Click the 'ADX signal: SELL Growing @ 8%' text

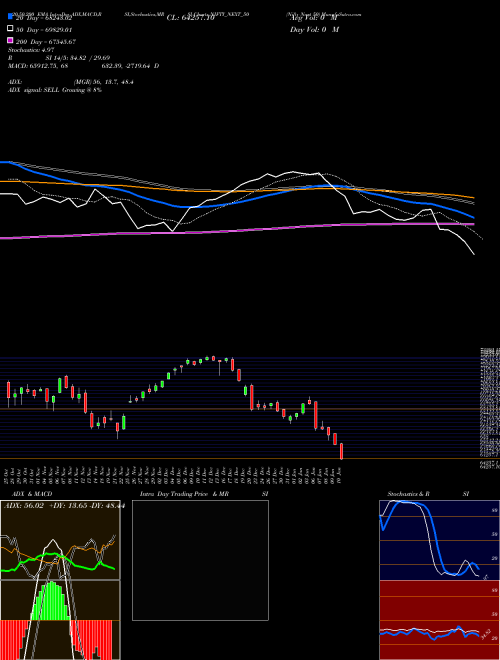[x=55, y=90]
